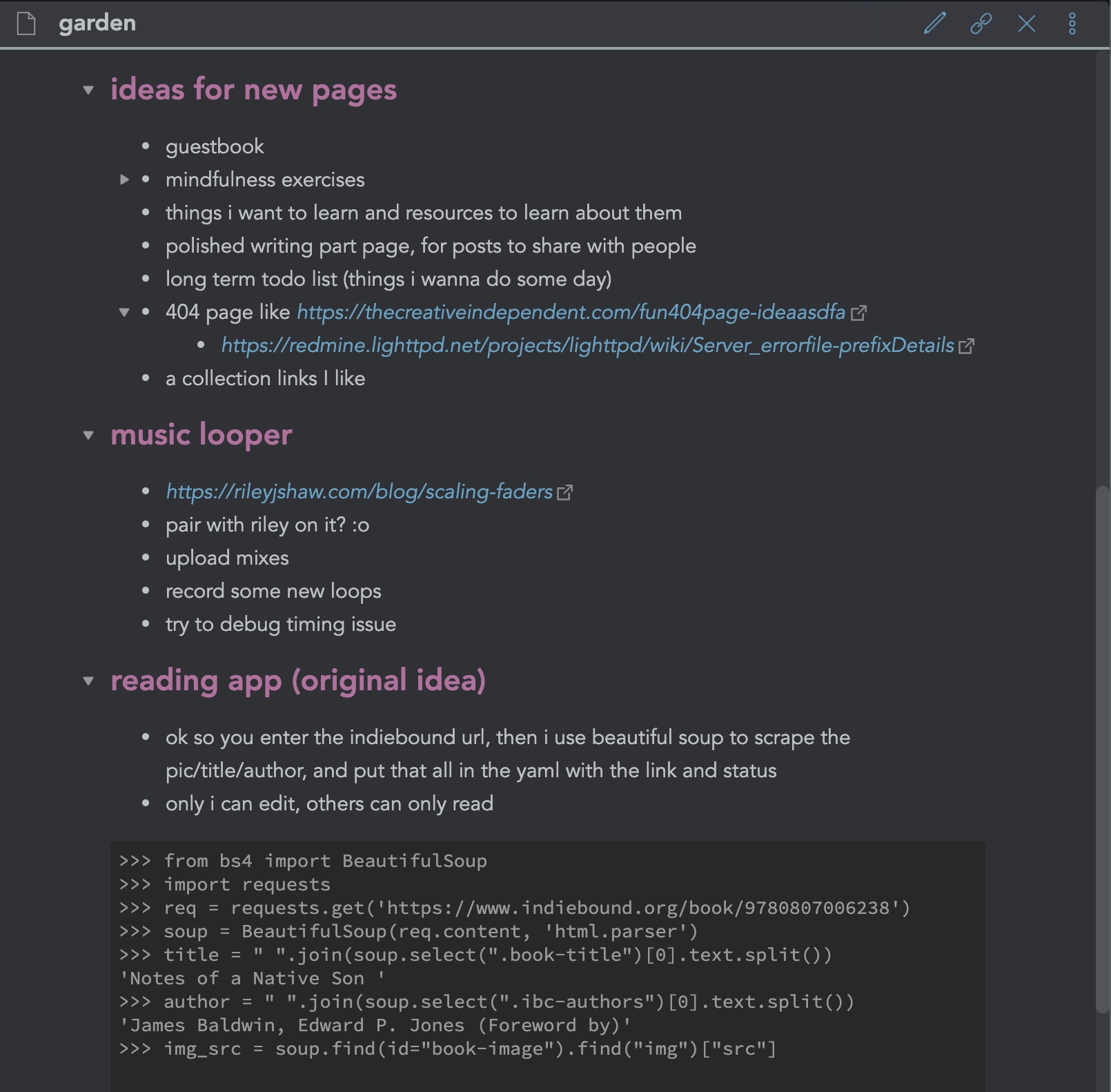Image resolution: width=1111 pixels, height=1092 pixels.
Task: Click the 'garden' note title
Action: pos(97,23)
